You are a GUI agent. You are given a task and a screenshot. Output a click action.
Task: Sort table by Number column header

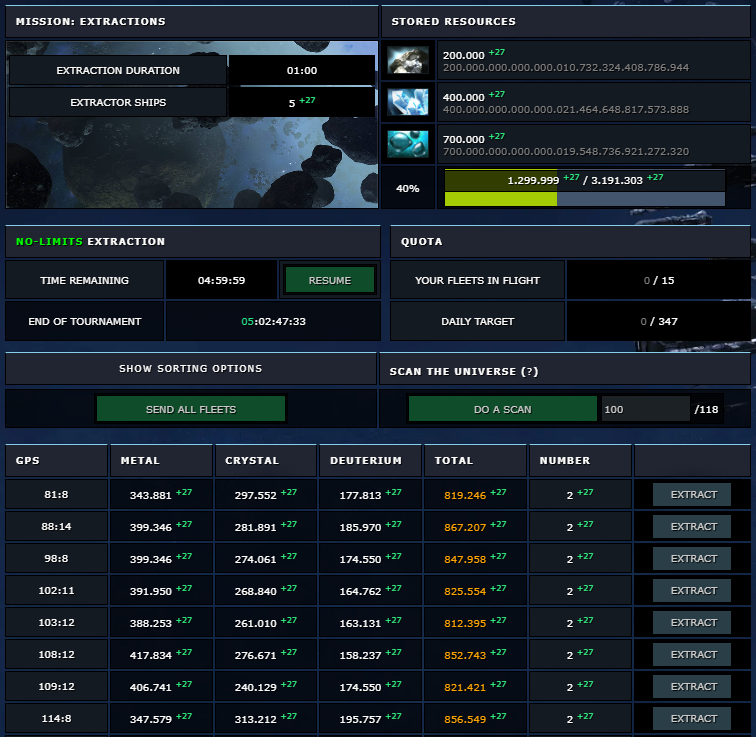tap(580, 460)
